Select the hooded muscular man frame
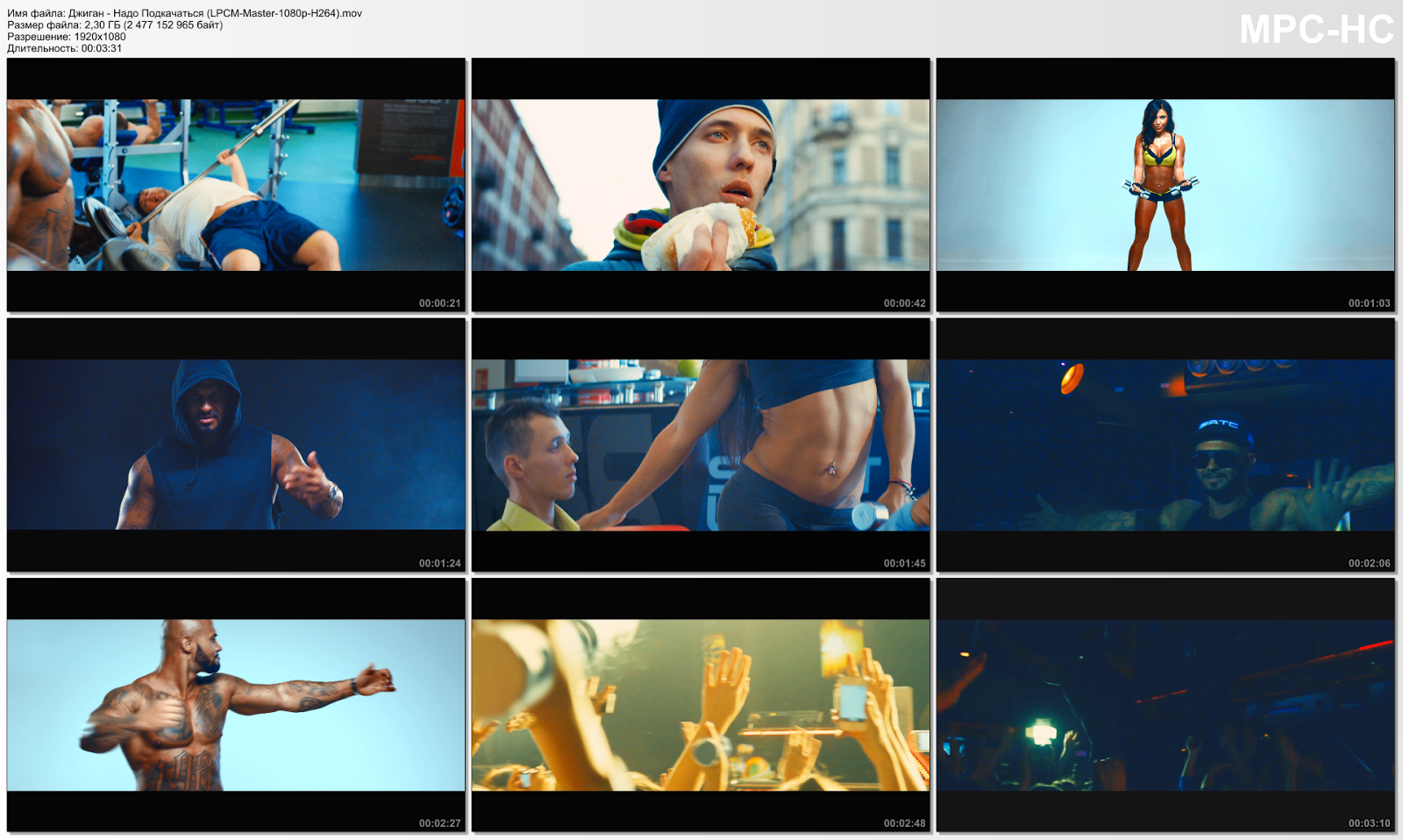This screenshot has height=840, width=1403. click(x=236, y=445)
